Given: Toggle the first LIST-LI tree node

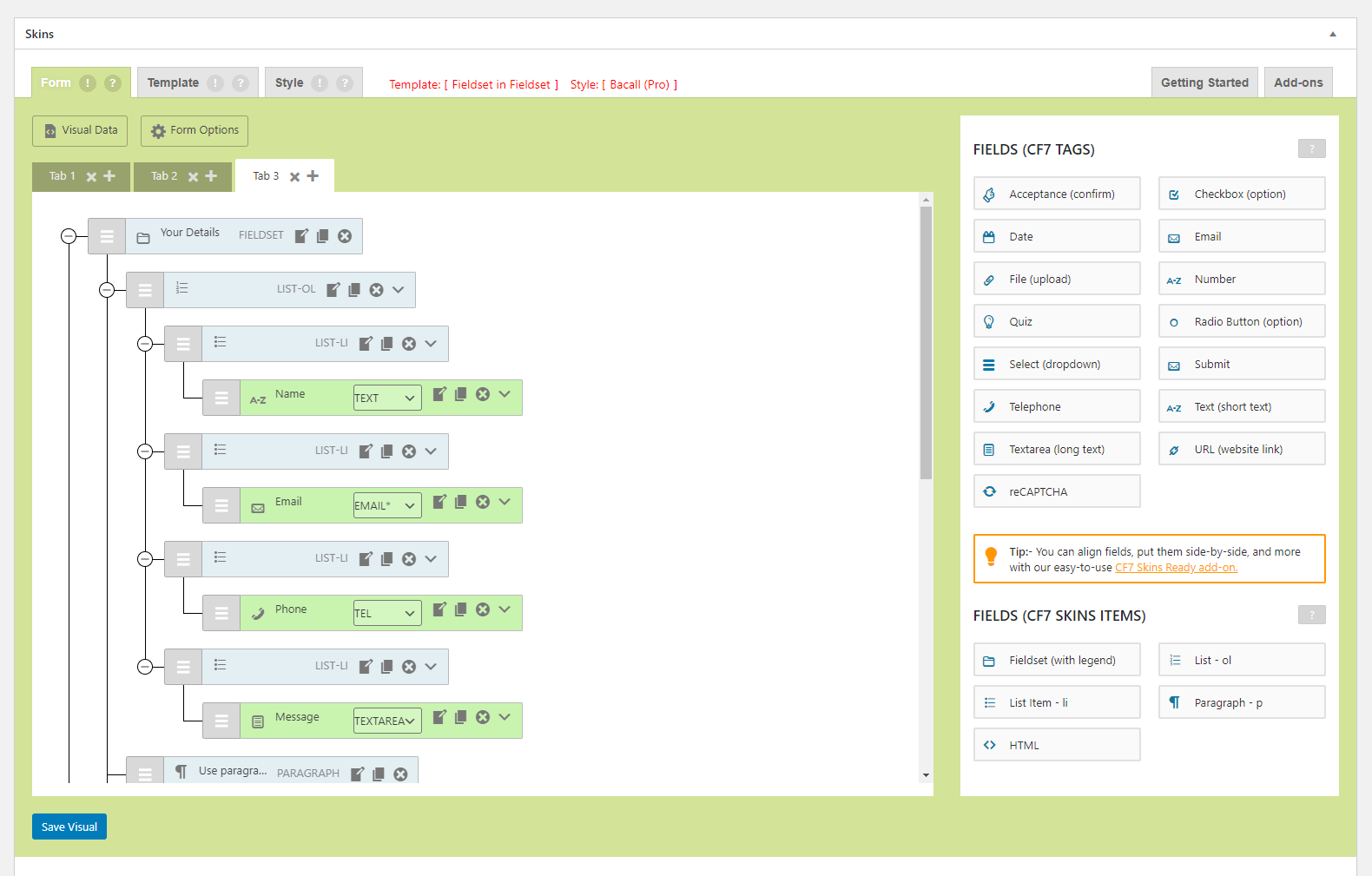Looking at the screenshot, I should (145, 344).
